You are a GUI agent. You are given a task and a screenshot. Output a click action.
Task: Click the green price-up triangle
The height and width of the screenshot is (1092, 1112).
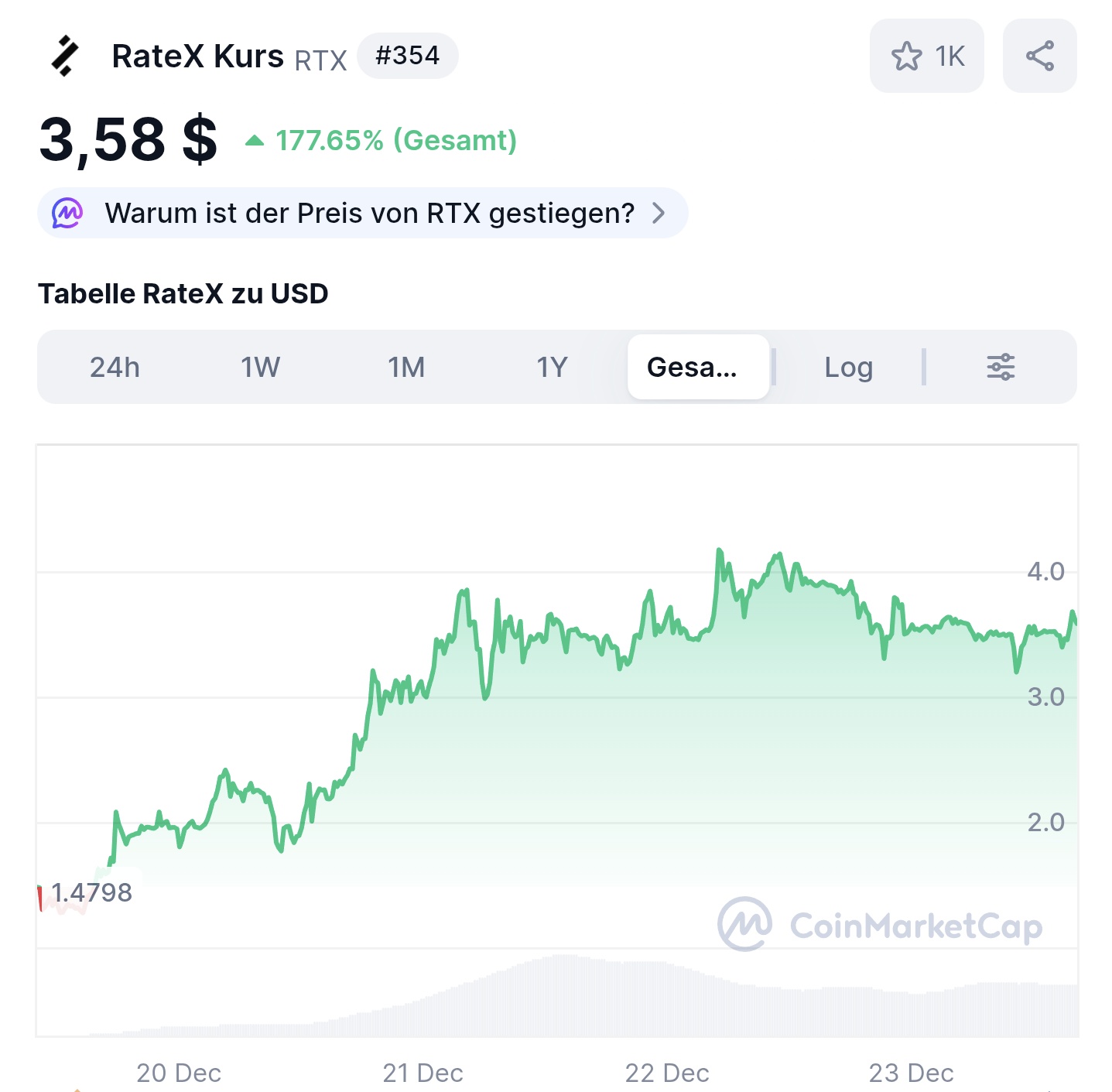coord(255,141)
